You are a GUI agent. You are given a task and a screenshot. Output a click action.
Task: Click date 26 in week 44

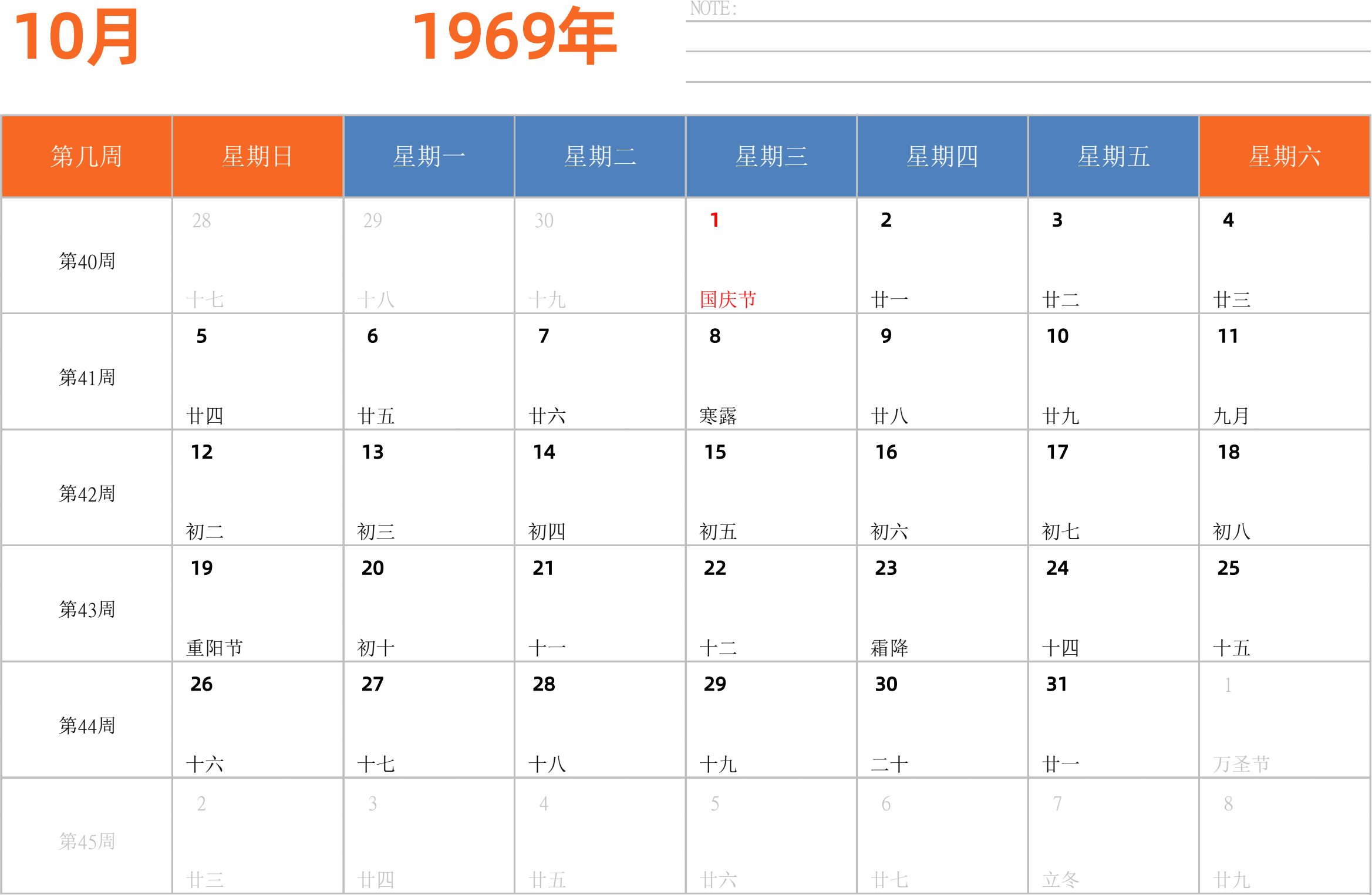pyautogui.click(x=201, y=684)
